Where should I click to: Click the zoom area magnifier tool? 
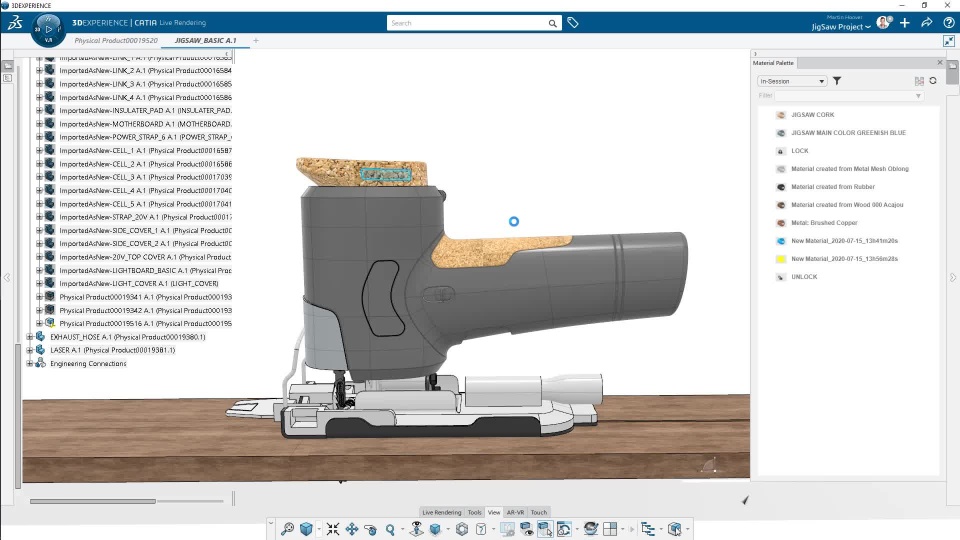pyautogui.click(x=287, y=528)
